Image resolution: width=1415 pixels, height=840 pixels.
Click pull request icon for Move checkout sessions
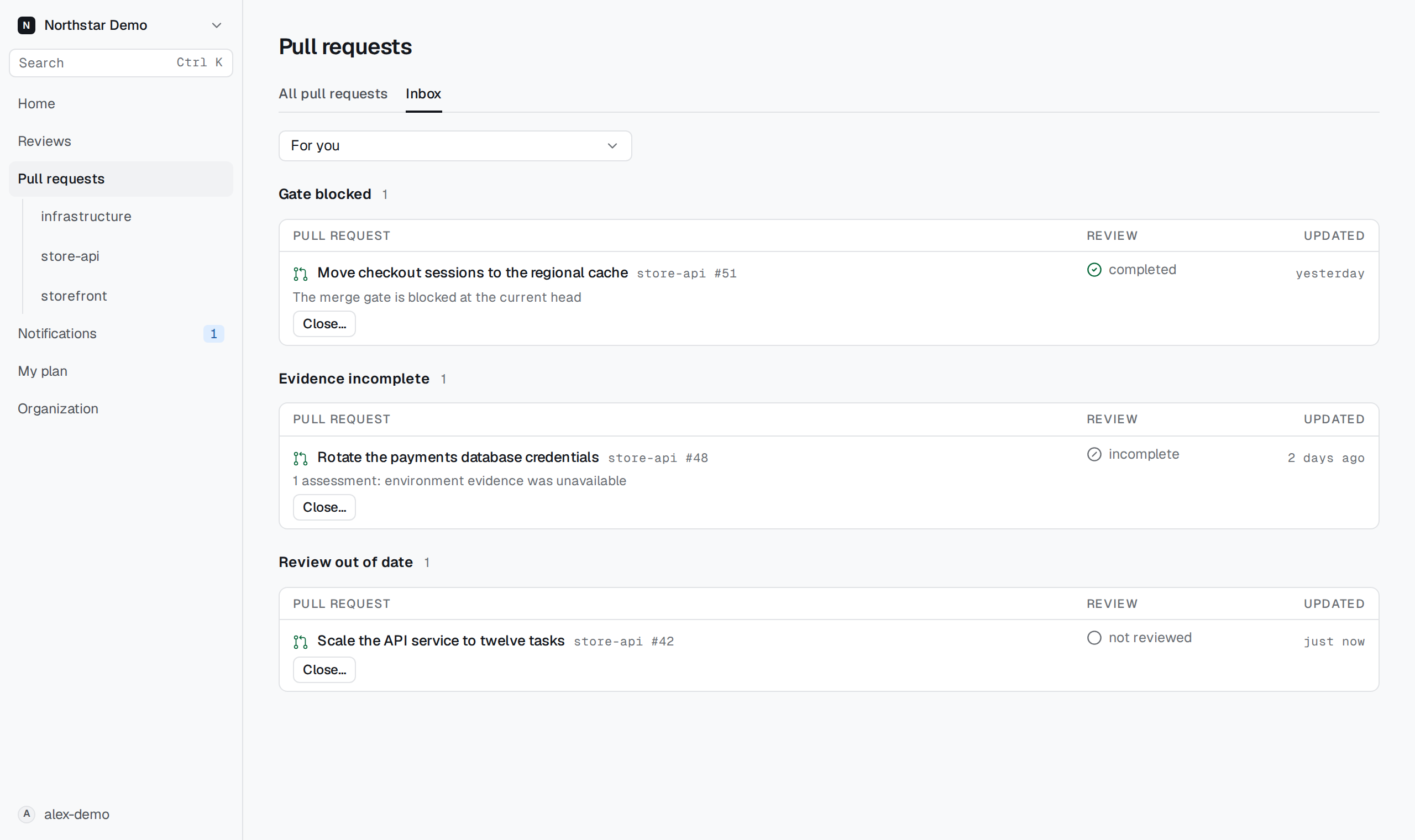pyautogui.click(x=301, y=274)
